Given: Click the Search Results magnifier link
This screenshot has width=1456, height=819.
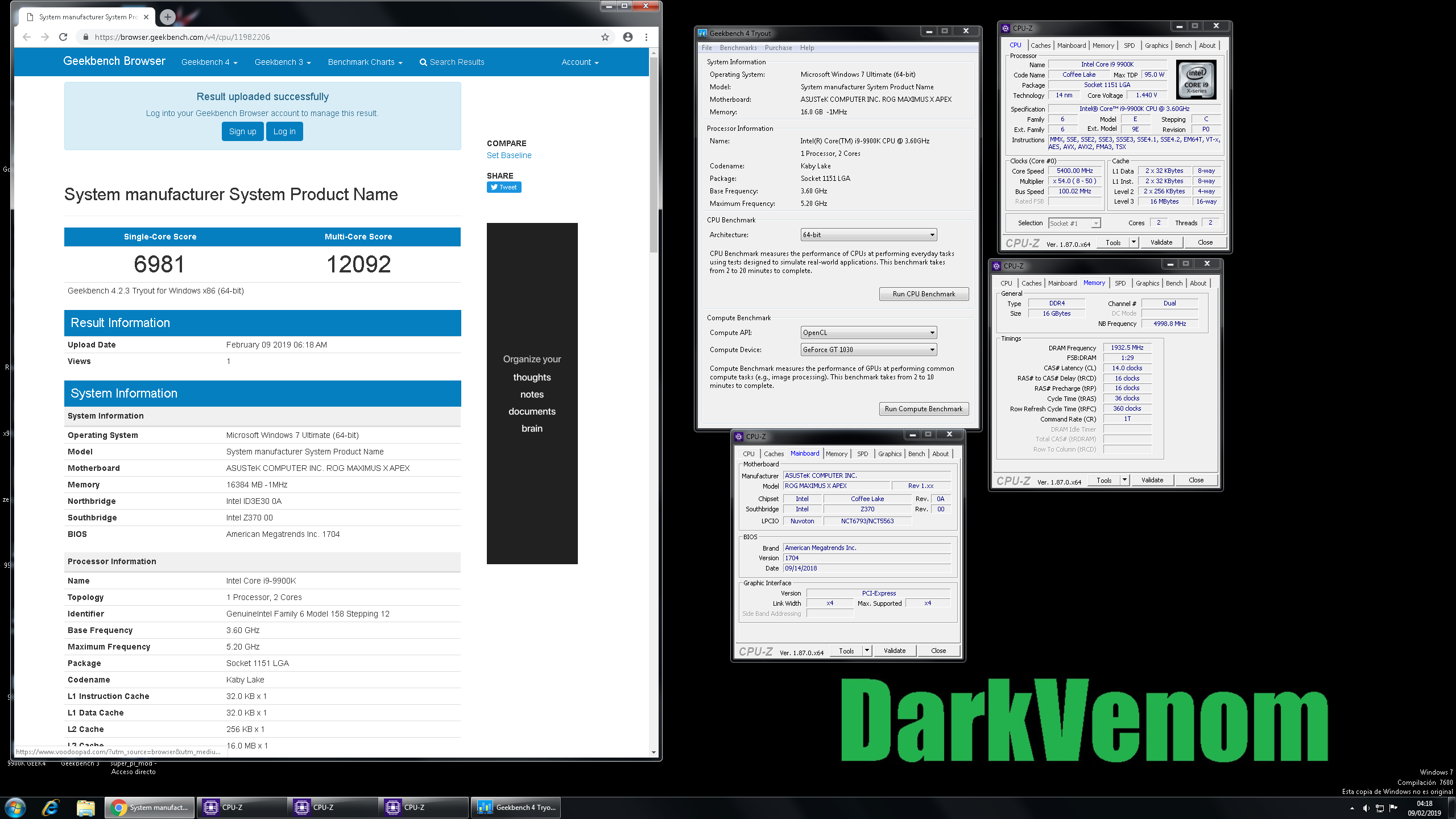Looking at the screenshot, I should 452,62.
